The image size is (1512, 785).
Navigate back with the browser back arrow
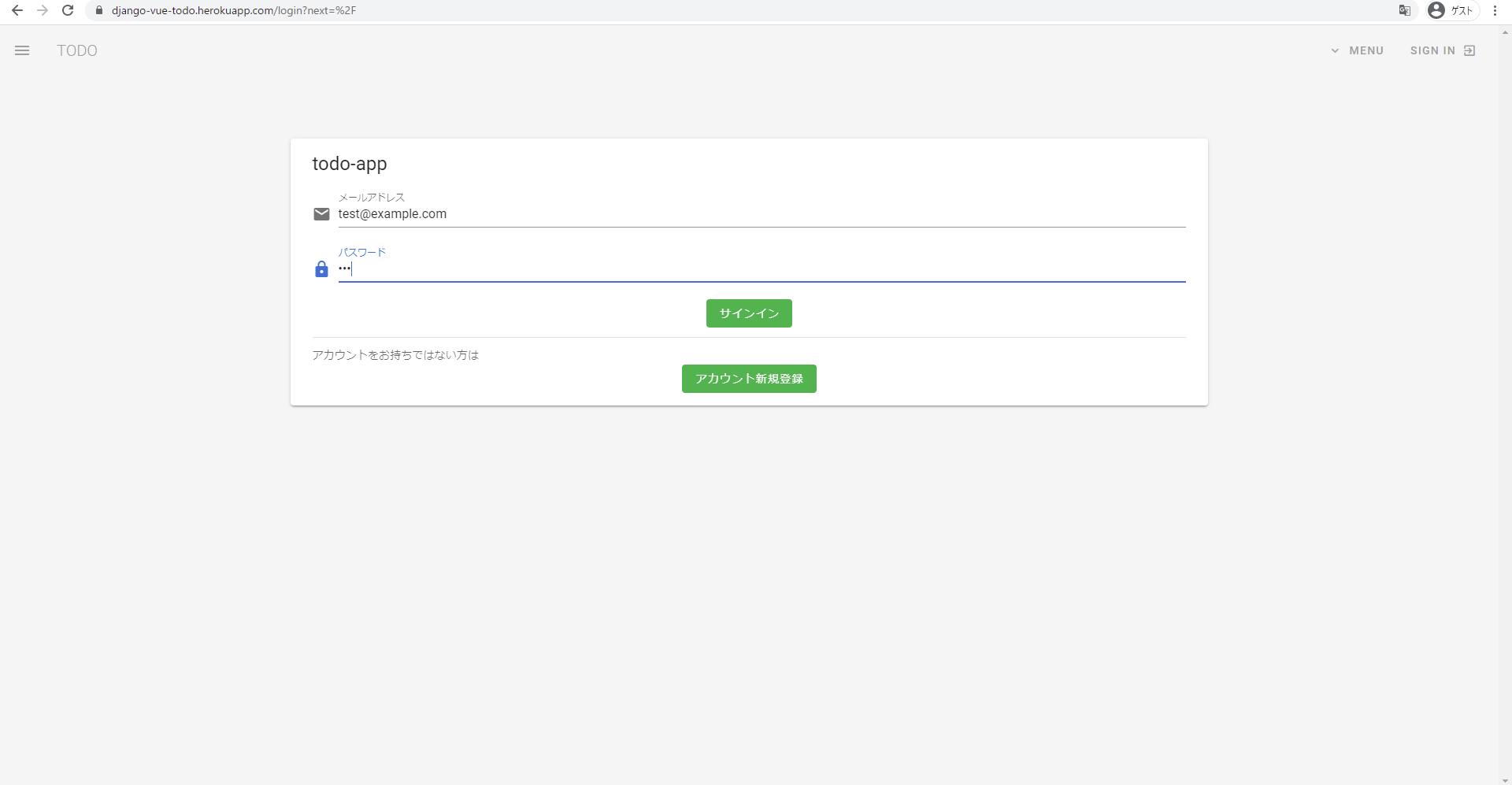(17, 10)
